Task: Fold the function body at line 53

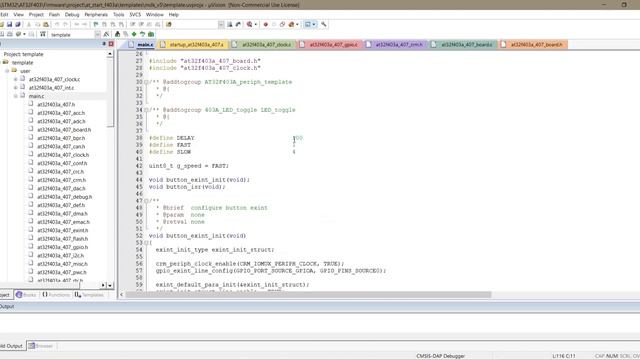Action: point(146,243)
